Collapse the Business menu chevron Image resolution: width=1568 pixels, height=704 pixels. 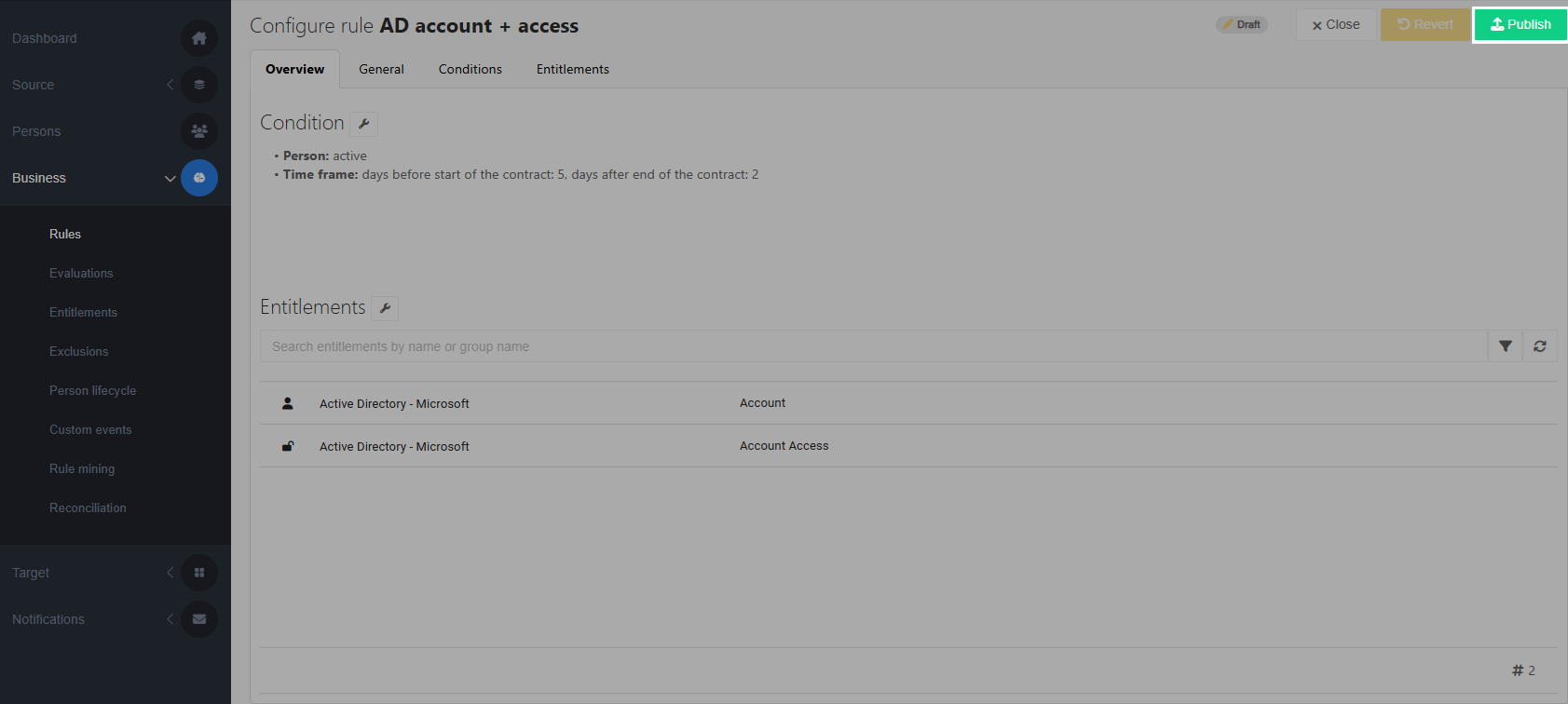(x=170, y=178)
